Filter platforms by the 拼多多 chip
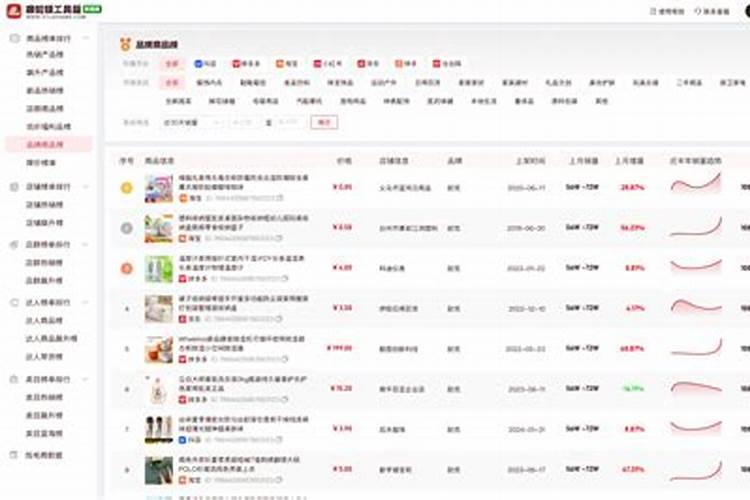This screenshot has width=750, height=500. [x=246, y=64]
